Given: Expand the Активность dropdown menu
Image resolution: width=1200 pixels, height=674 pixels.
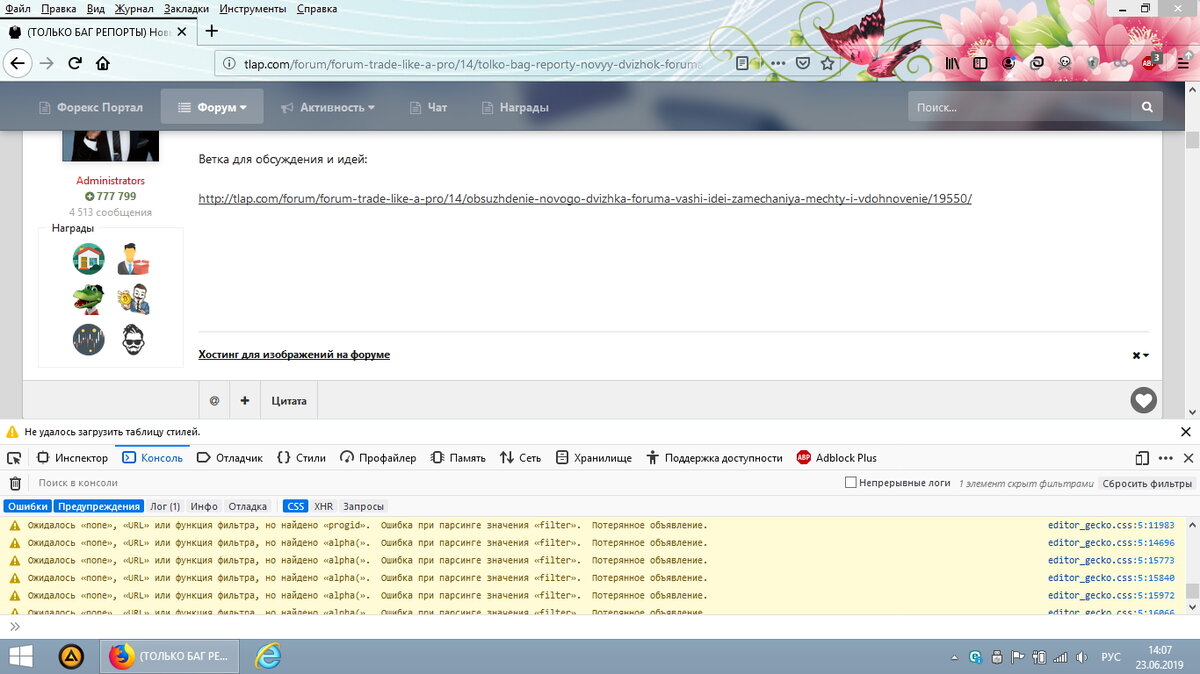Looking at the screenshot, I should (328, 107).
